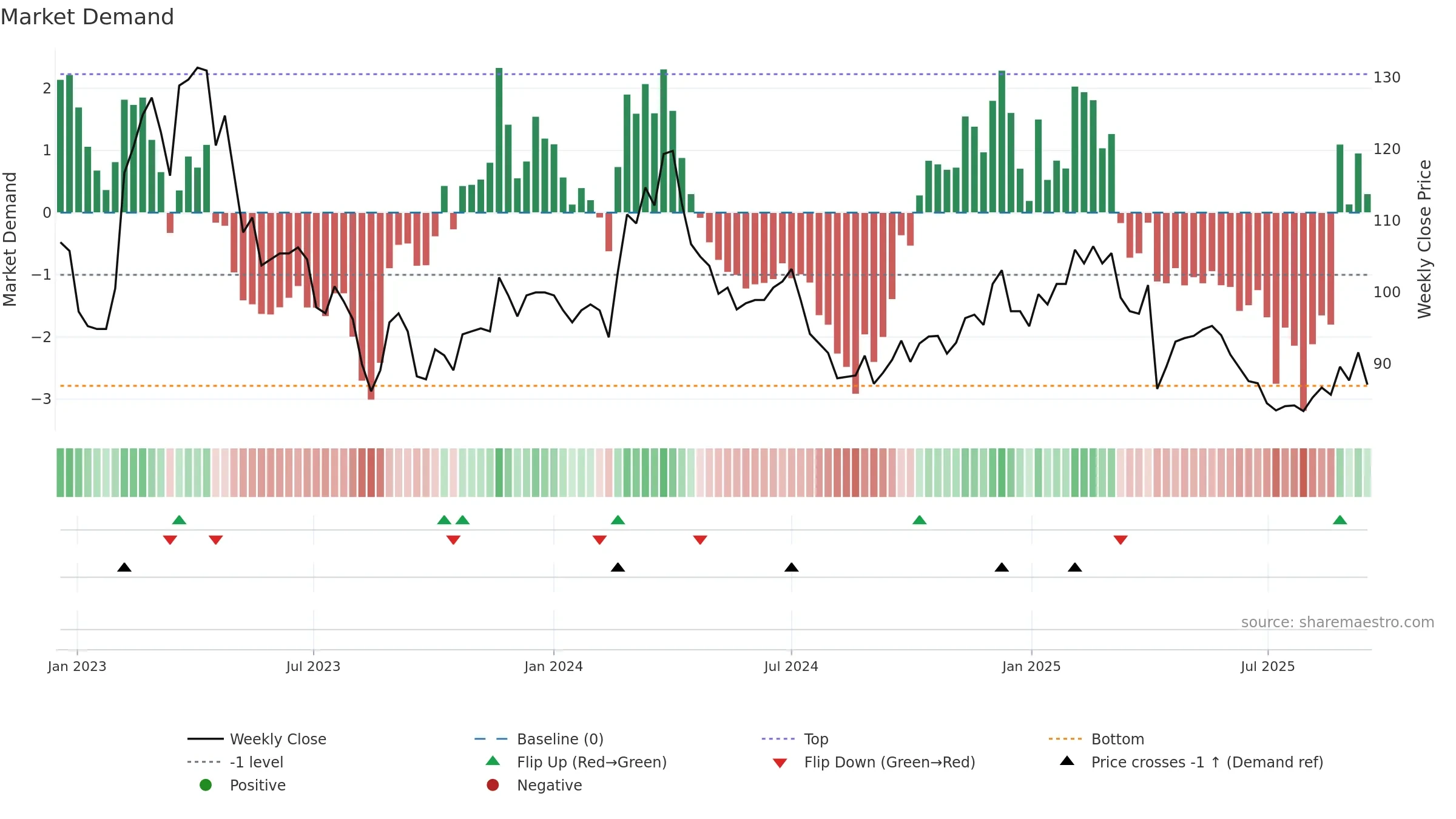The image size is (1456, 819).
Task: Click the Jan 2024 x-axis label
Action: tap(554, 666)
